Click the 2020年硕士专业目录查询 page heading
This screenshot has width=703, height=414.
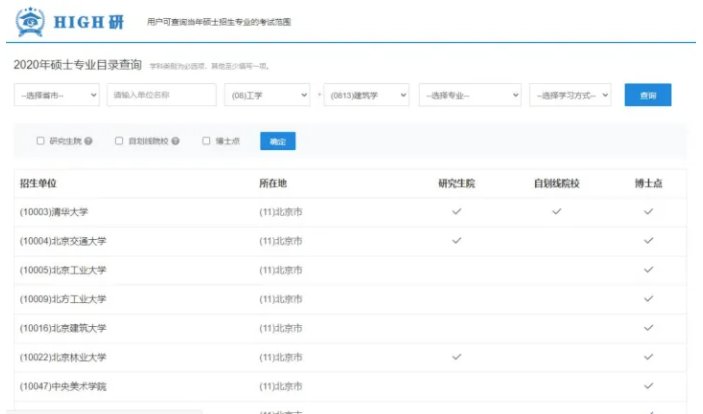pos(78,65)
